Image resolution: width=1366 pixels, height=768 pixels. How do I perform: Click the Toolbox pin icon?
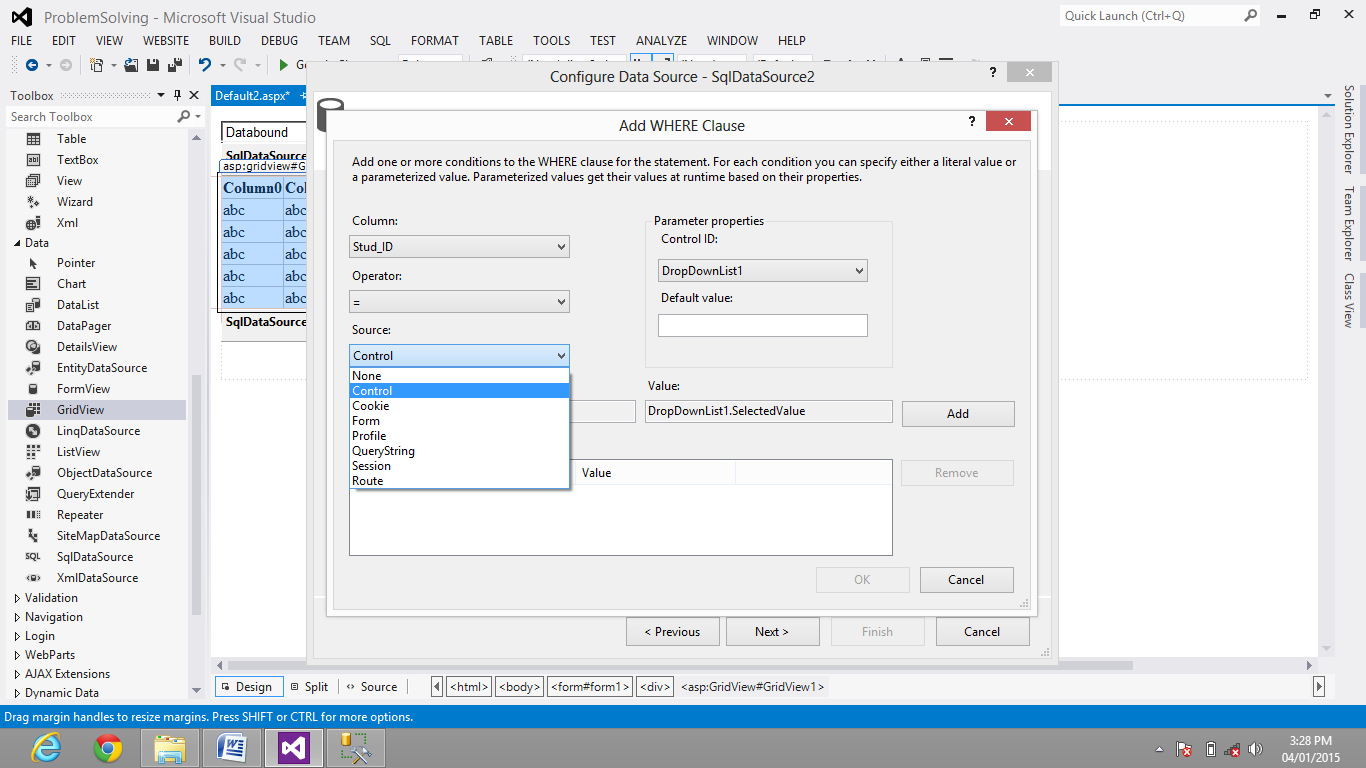click(x=178, y=96)
